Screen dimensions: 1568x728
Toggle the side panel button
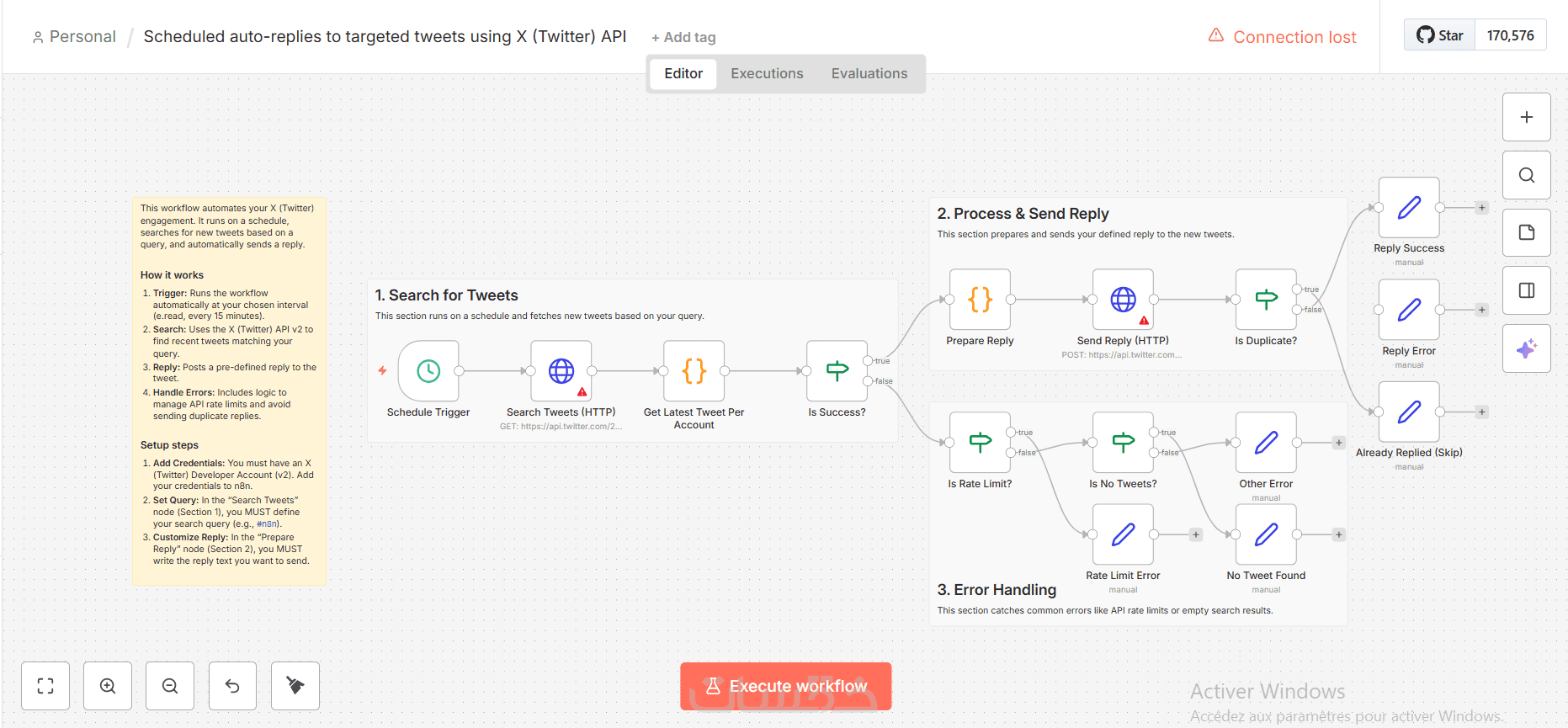(x=1527, y=290)
